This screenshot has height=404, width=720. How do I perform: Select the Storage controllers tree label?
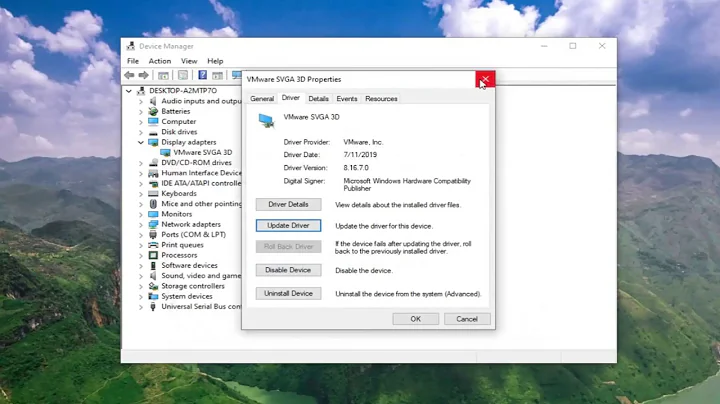coord(193,286)
